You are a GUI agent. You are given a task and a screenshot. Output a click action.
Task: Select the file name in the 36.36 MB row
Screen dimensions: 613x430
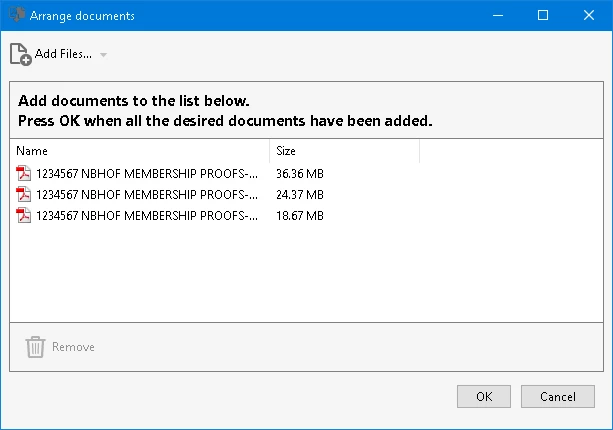[x=147, y=174]
